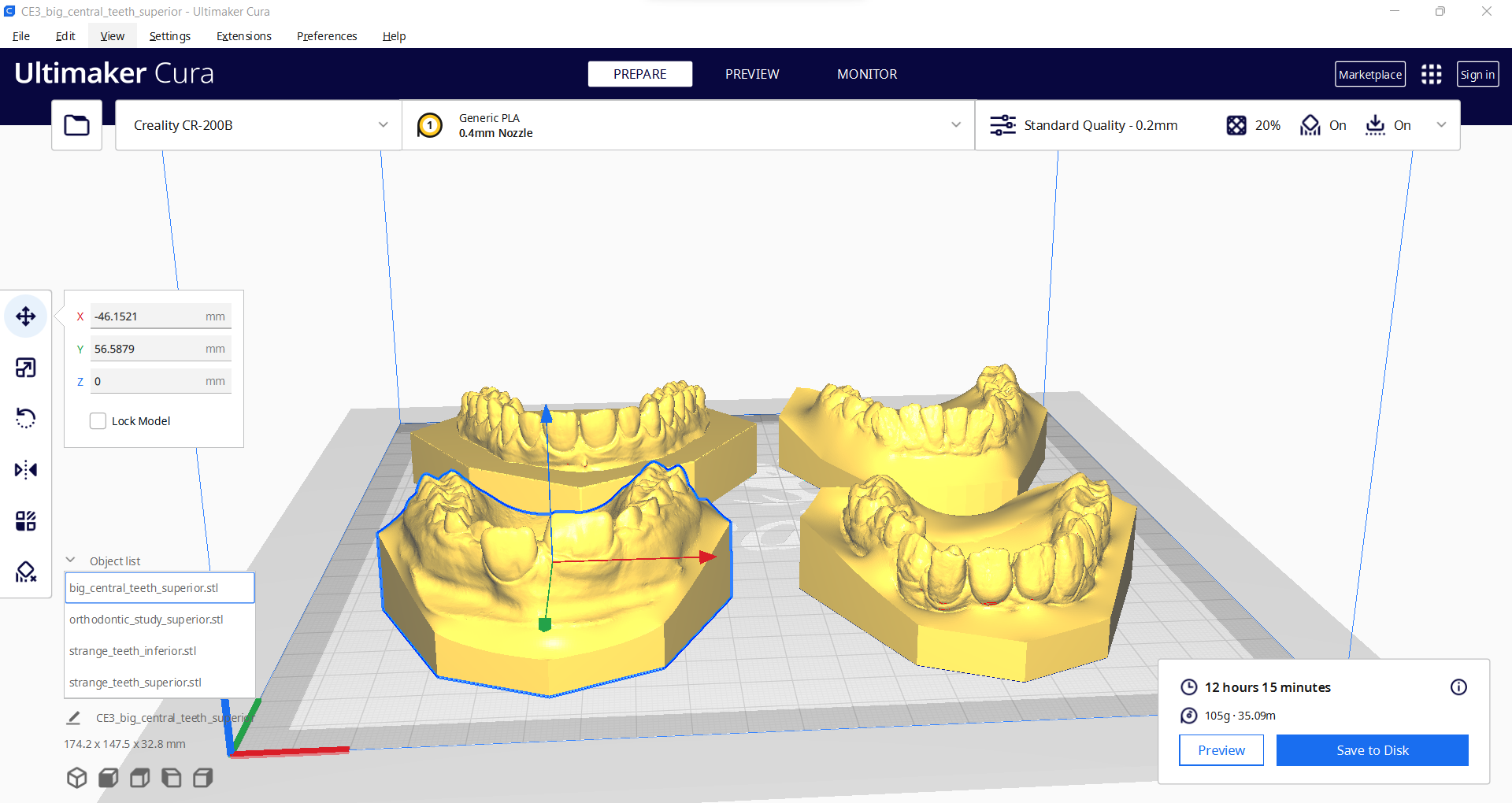This screenshot has height=803, width=1512.
Task: Click the 174.2 x 147.5 x 32.8 mm dimensions
Action: coord(125,744)
